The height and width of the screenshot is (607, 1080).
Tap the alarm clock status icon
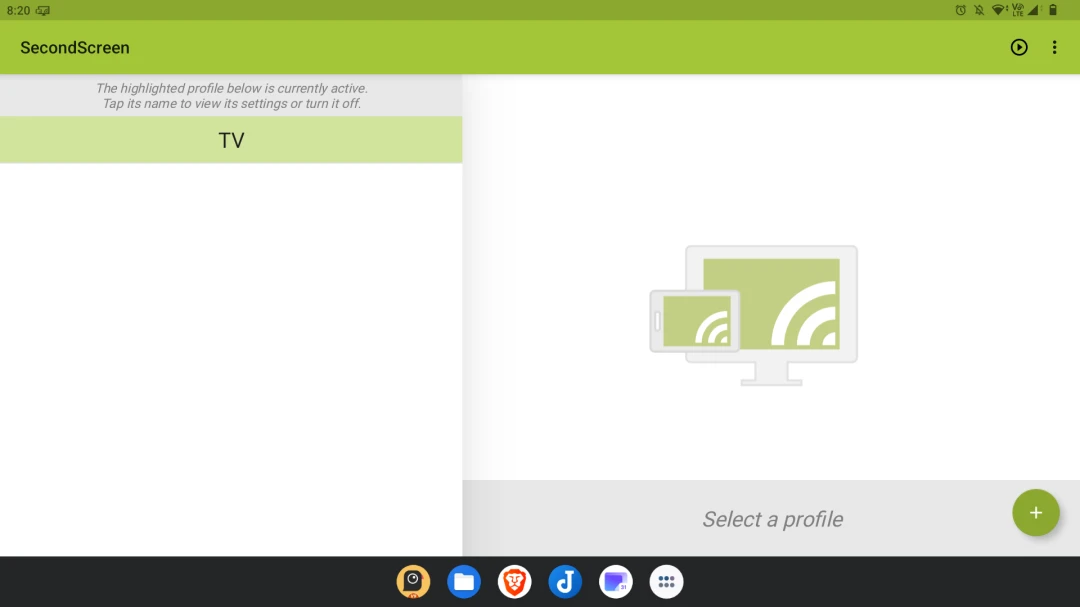coord(961,10)
